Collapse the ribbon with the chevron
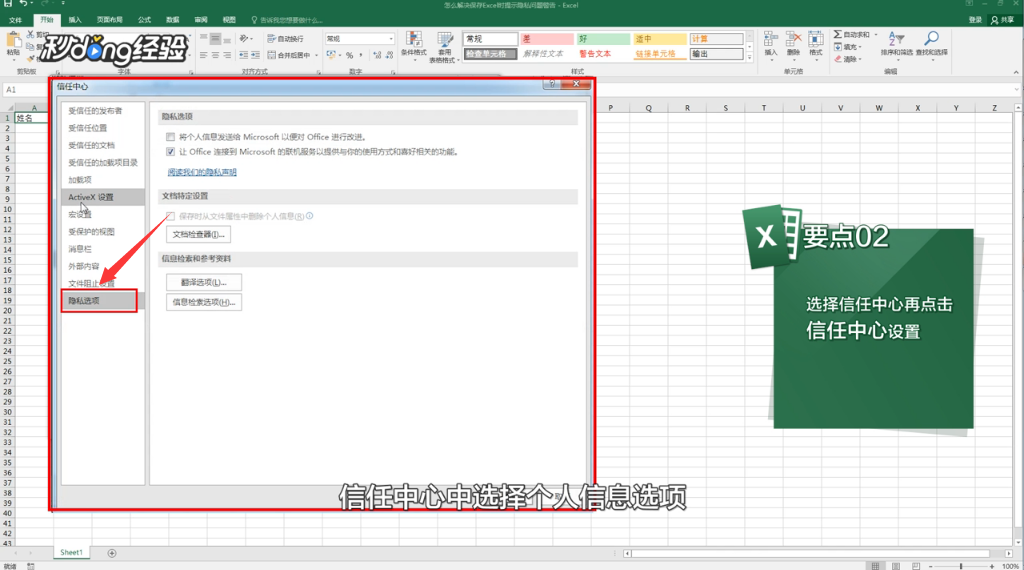 coord(1016,72)
